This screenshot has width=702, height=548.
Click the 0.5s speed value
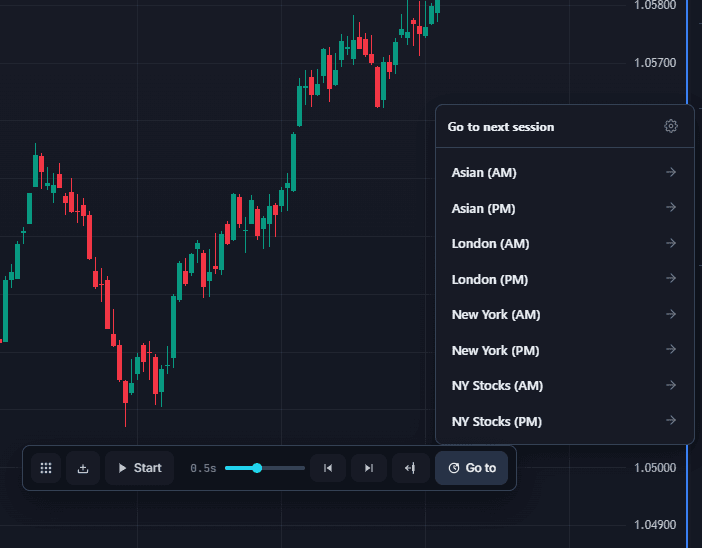(x=203, y=469)
